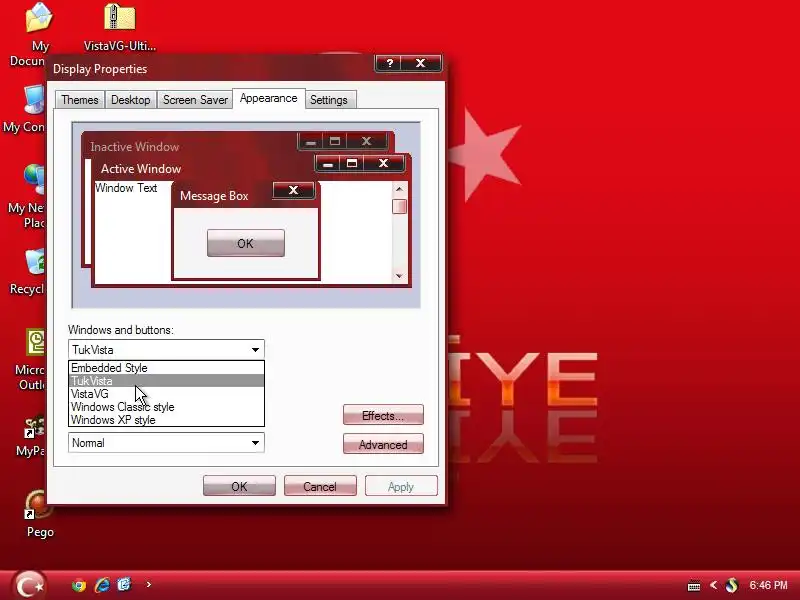Open the Start menu crescent orb
Image resolution: width=800 pixels, height=600 pixels.
[x=29, y=584]
